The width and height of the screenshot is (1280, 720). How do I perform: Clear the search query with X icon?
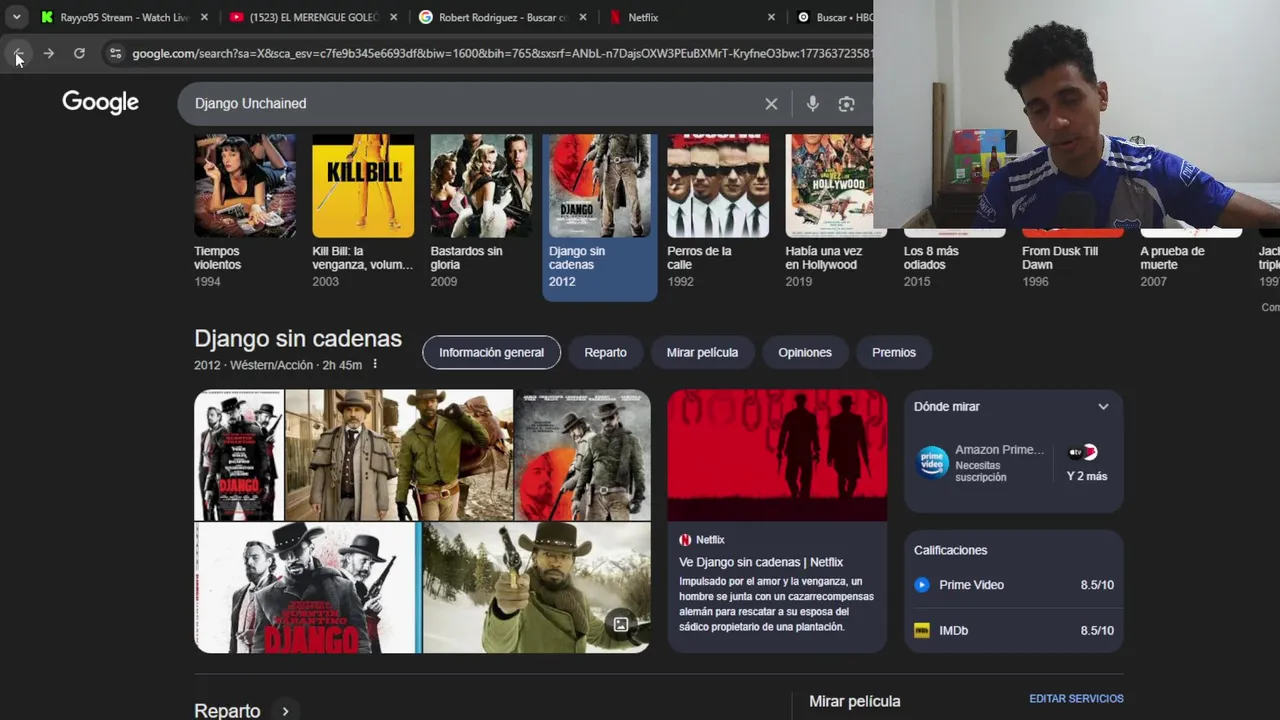point(771,104)
